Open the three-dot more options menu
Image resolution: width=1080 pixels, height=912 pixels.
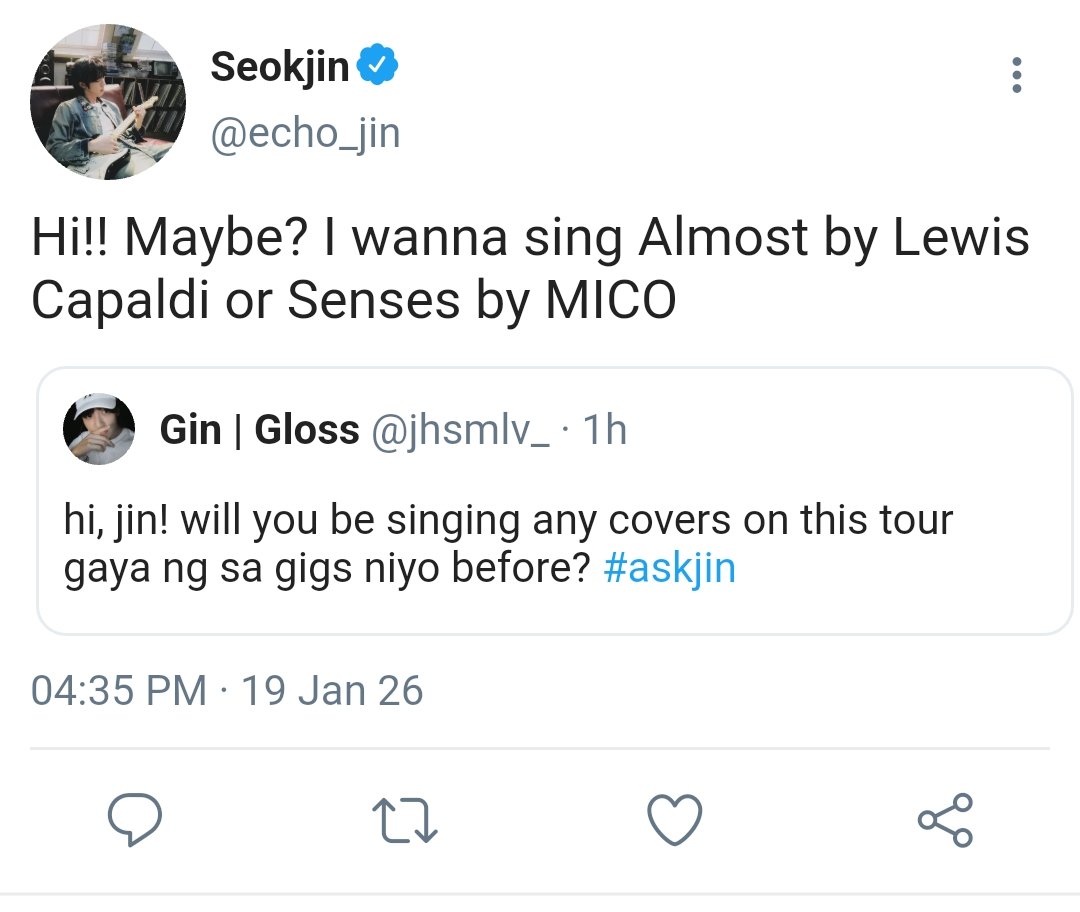(1017, 76)
